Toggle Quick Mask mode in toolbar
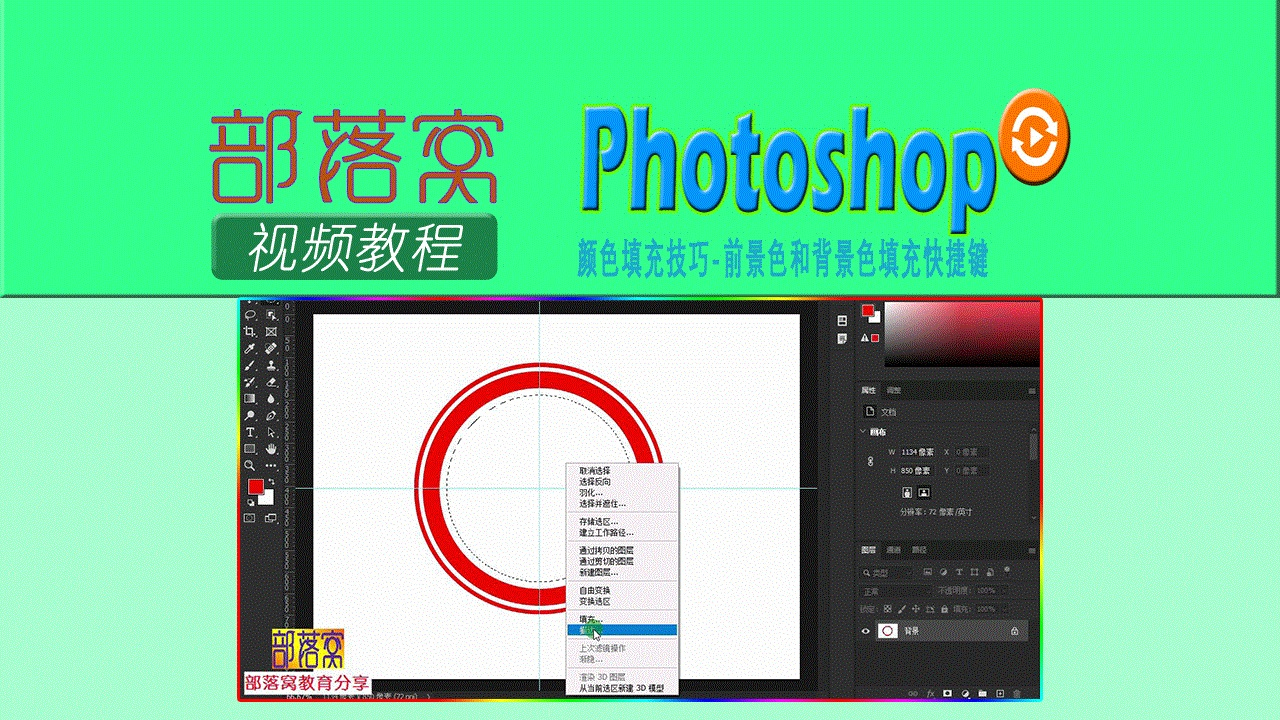This screenshot has height=720, width=1280. [x=250, y=518]
